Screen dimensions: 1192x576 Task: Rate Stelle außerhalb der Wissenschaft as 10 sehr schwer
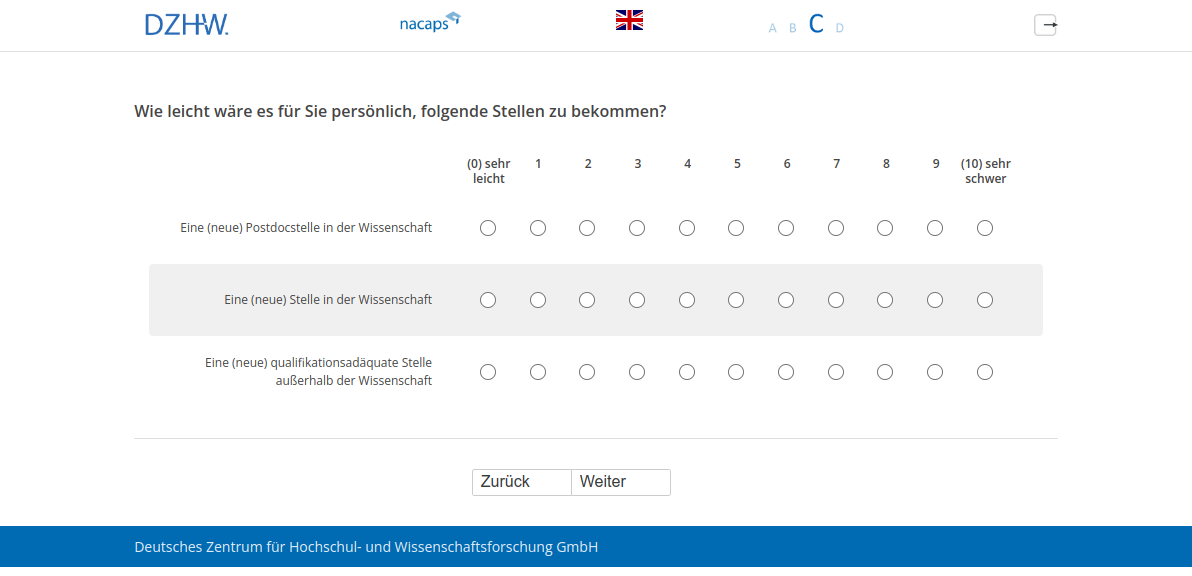click(985, 372)
